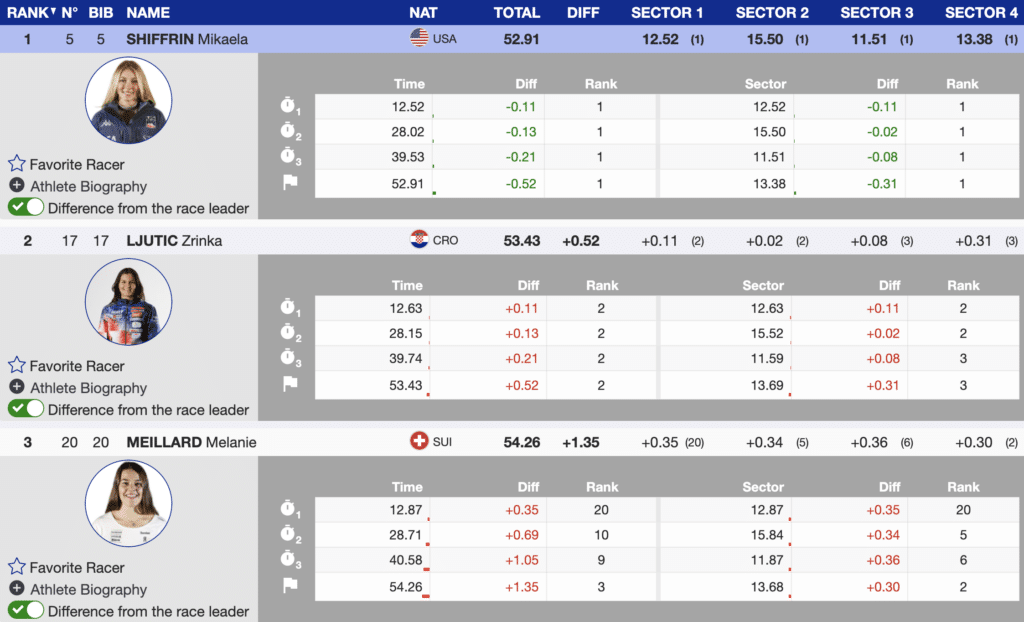Image resolution: width=1024 pixels, height=622 pixels.
Task: Toggle Shiffrin's Difference from the race leader switch
Action: point(26,208)
